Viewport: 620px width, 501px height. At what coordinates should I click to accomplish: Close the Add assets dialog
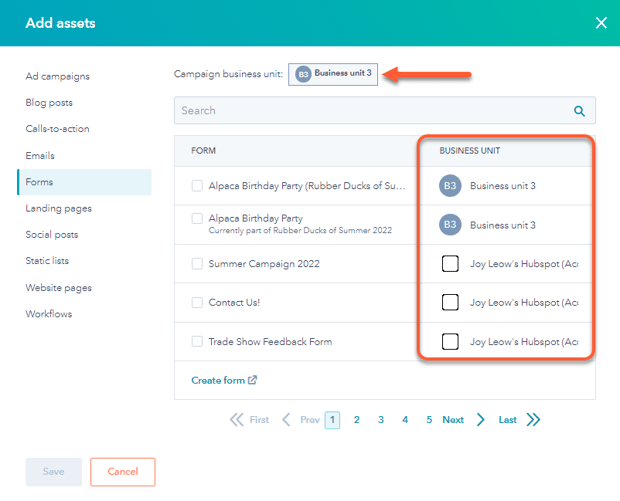coord(601,23)
